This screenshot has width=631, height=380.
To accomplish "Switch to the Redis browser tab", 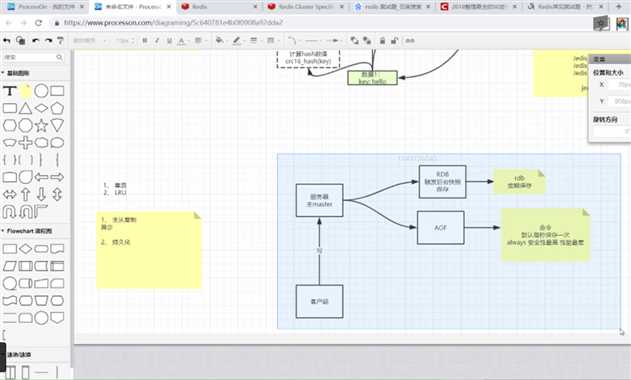I will 218,6.
